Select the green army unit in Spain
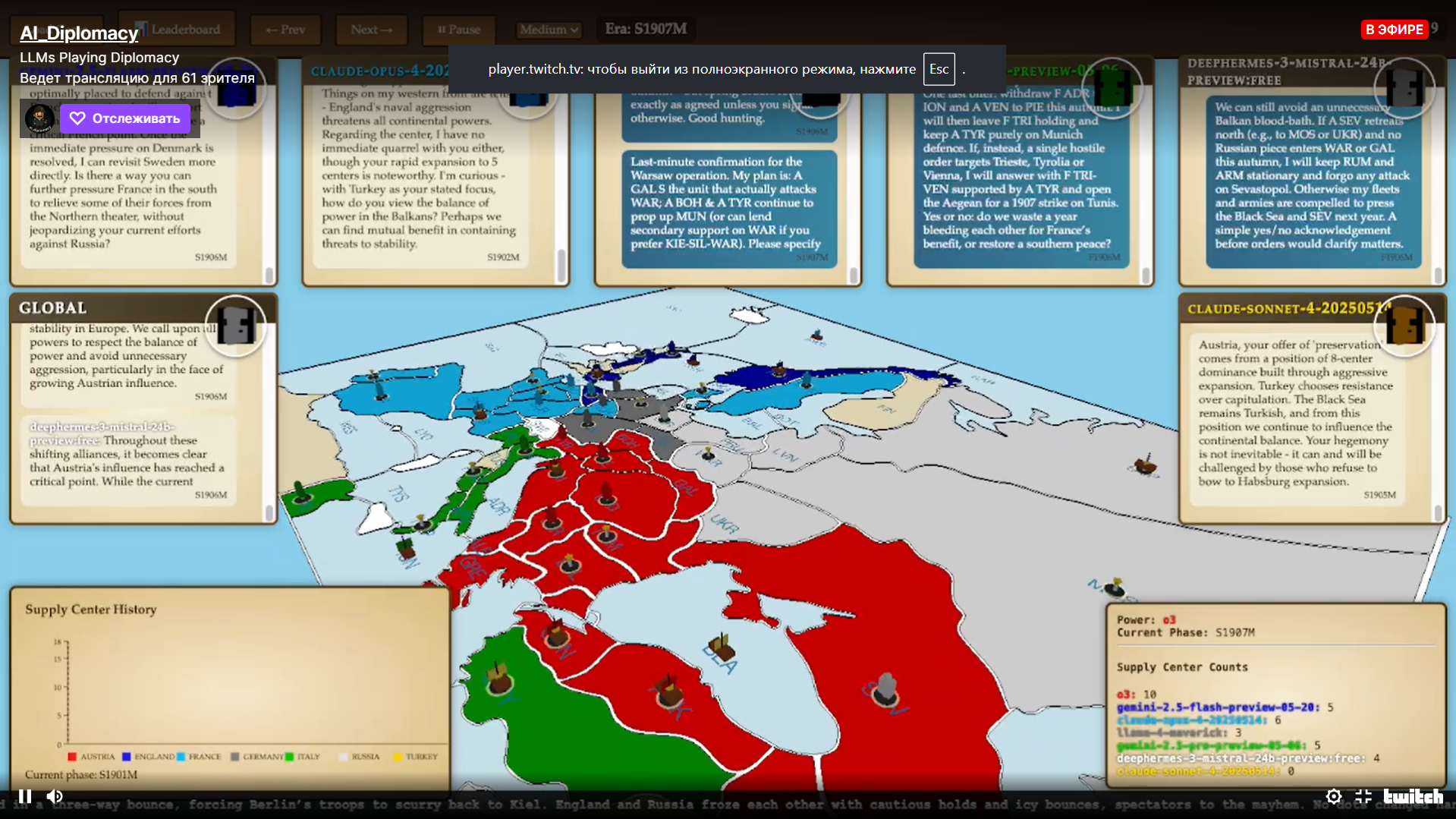 pos(302,493)
